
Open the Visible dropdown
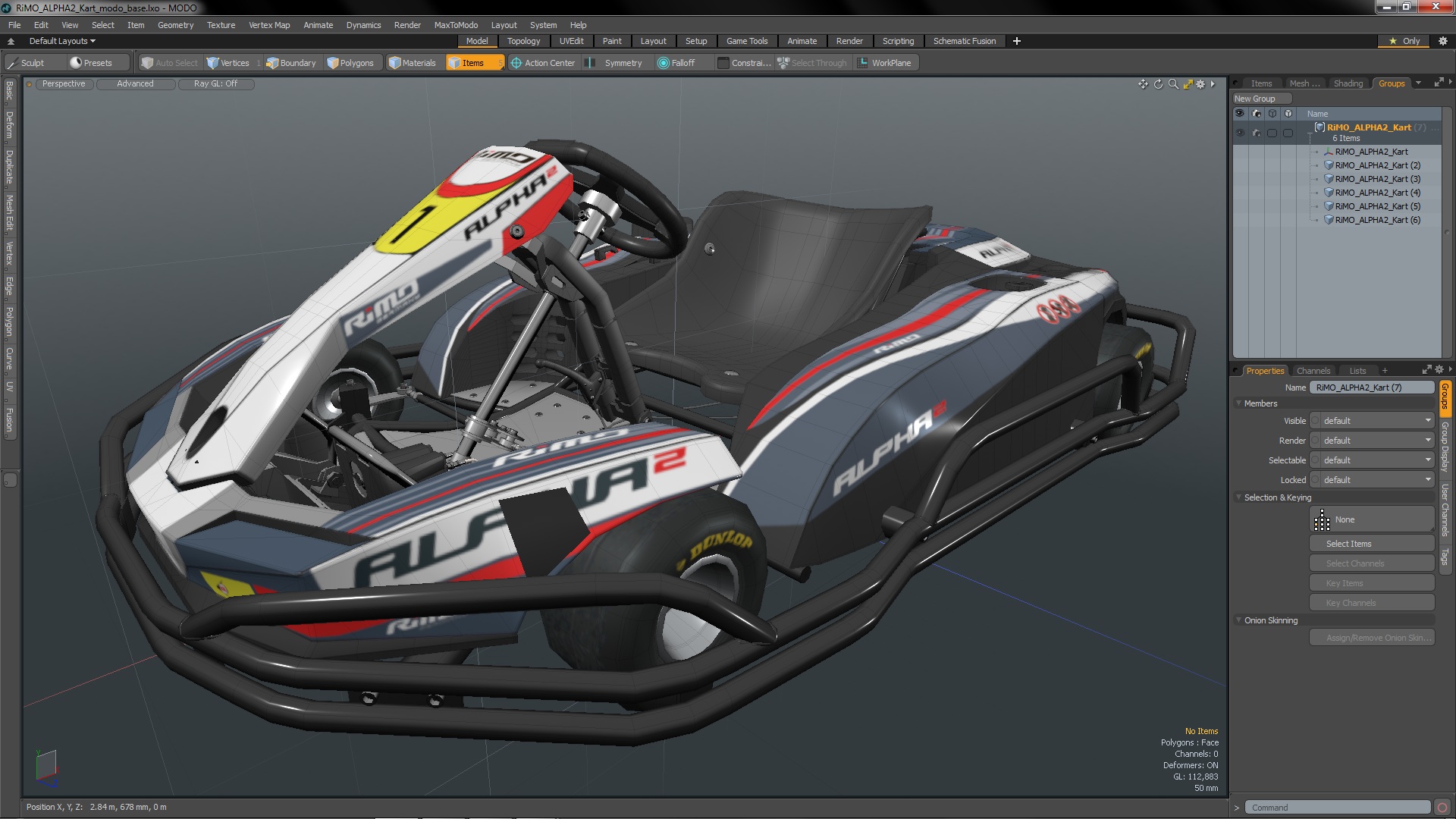pos(1376,421)
